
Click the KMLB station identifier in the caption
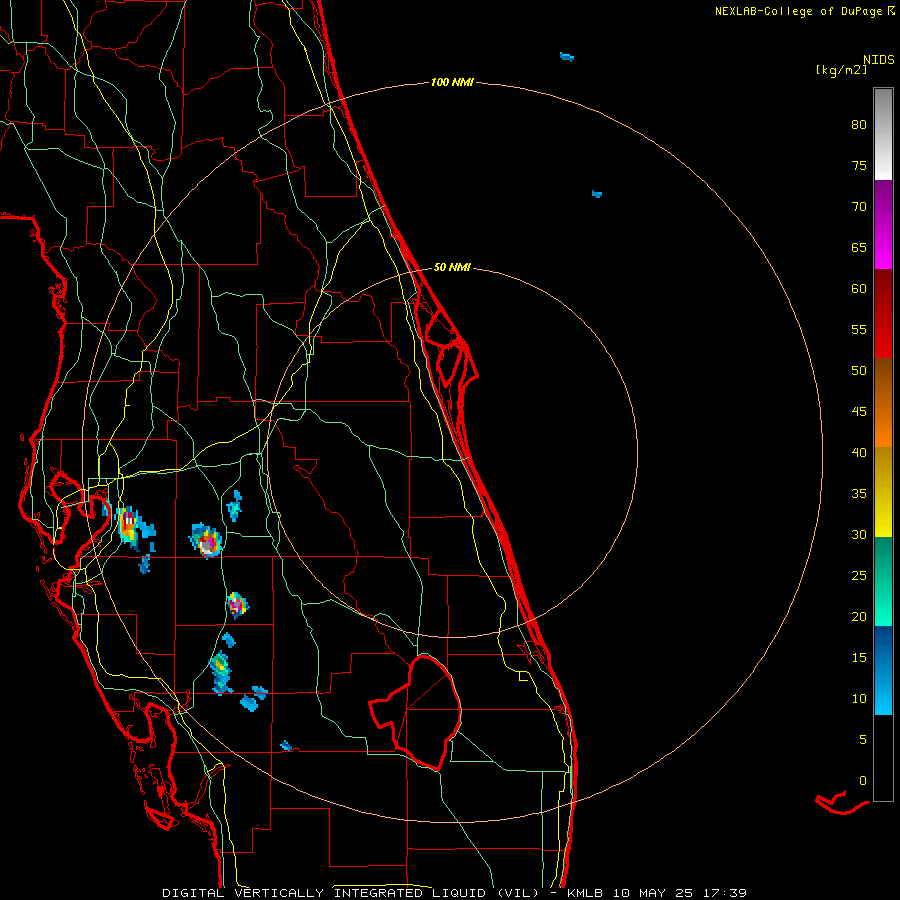(x=585, y=893)
